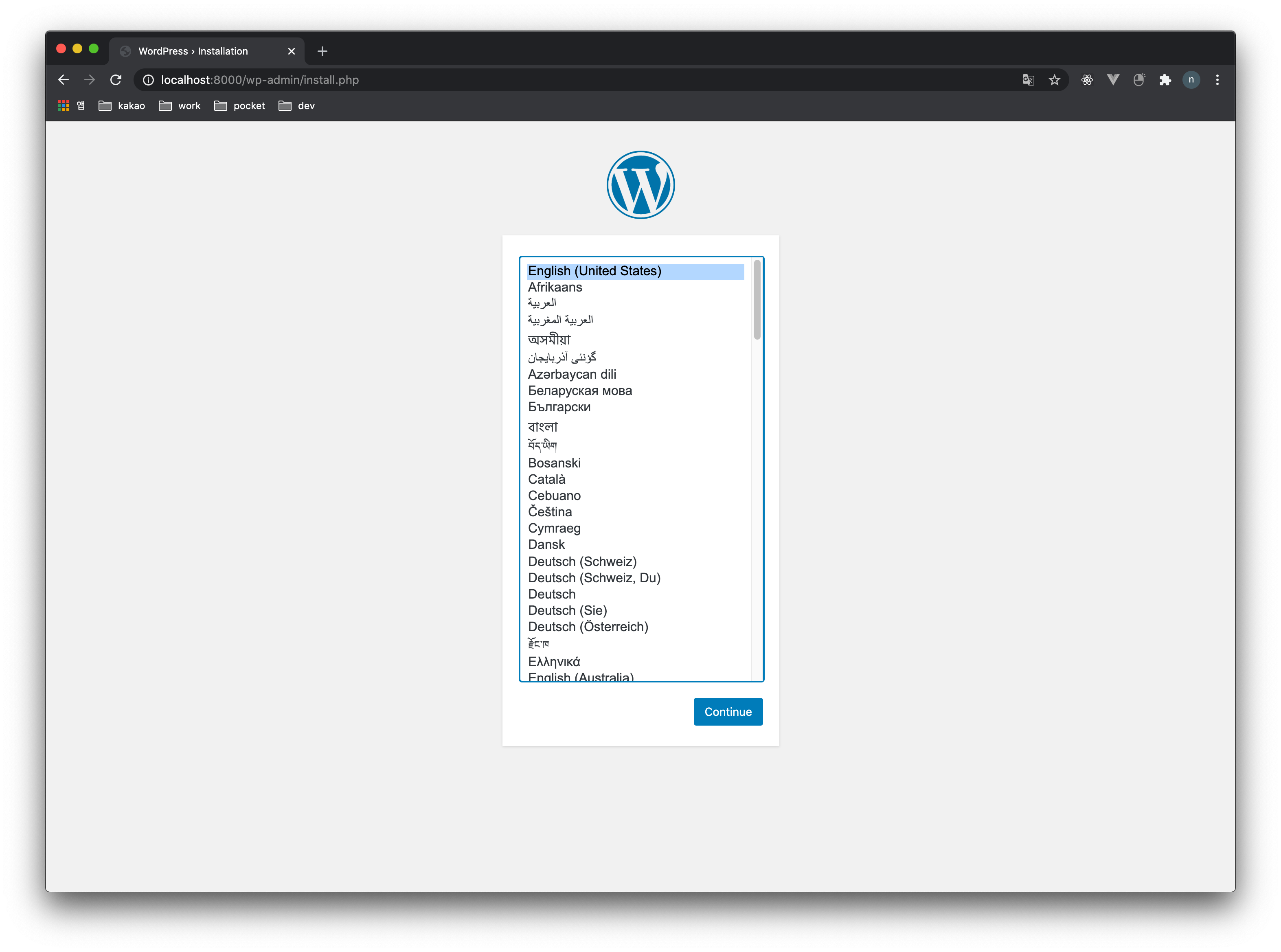This screenshot has width=1281, height=952.
Task: Click the language list scrollbar thumb
Action: point(757,300)
